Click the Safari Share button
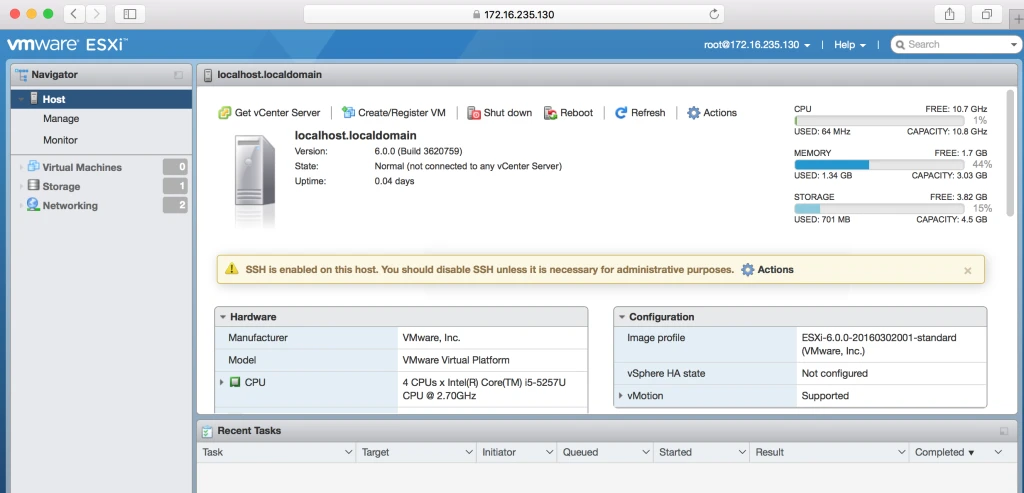 (949, 13)
